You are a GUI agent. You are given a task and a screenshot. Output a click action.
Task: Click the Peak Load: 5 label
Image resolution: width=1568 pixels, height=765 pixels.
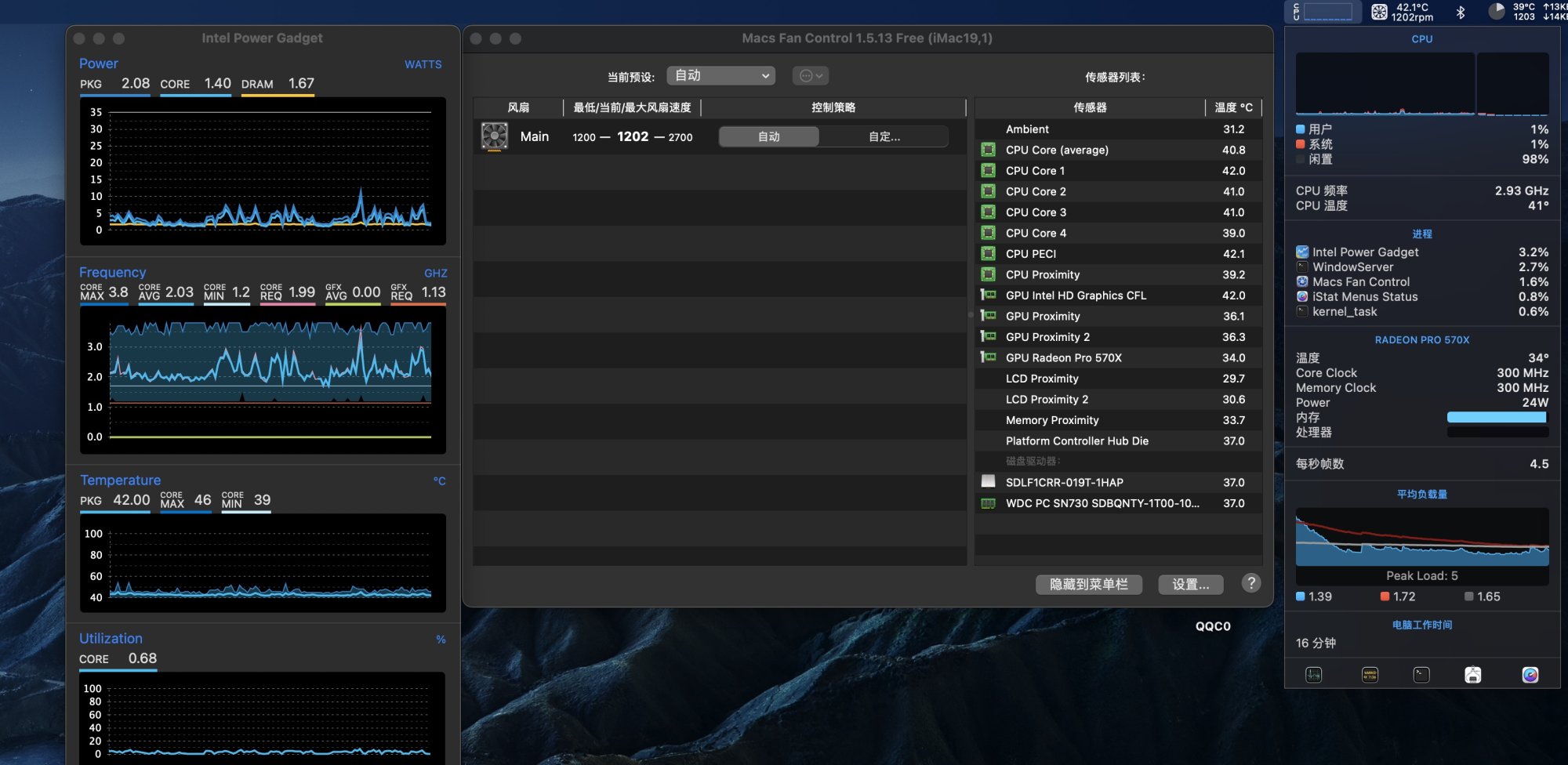(x=1422, y=576)
